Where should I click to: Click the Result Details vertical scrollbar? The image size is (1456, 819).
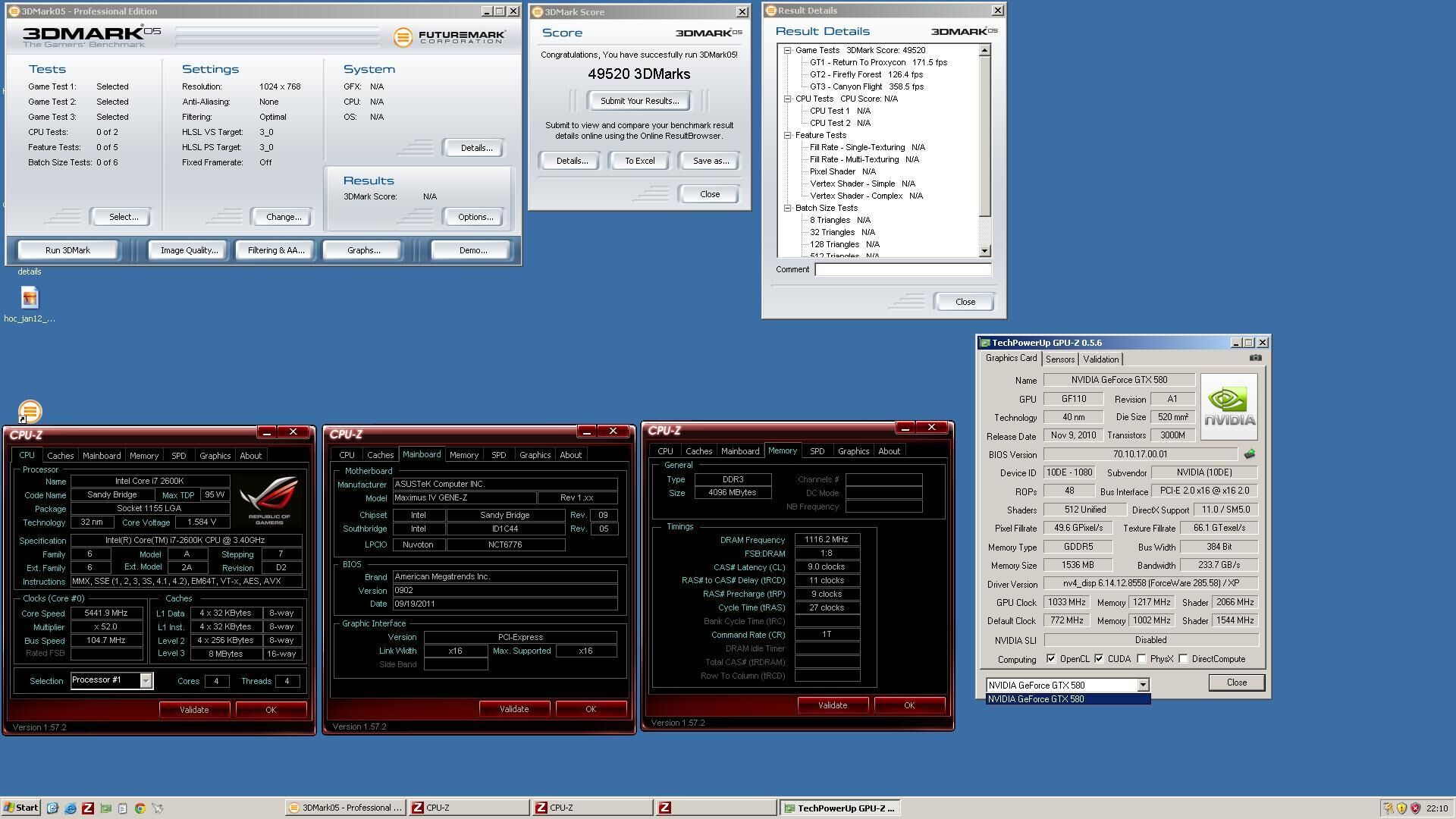tap(984, 150)
